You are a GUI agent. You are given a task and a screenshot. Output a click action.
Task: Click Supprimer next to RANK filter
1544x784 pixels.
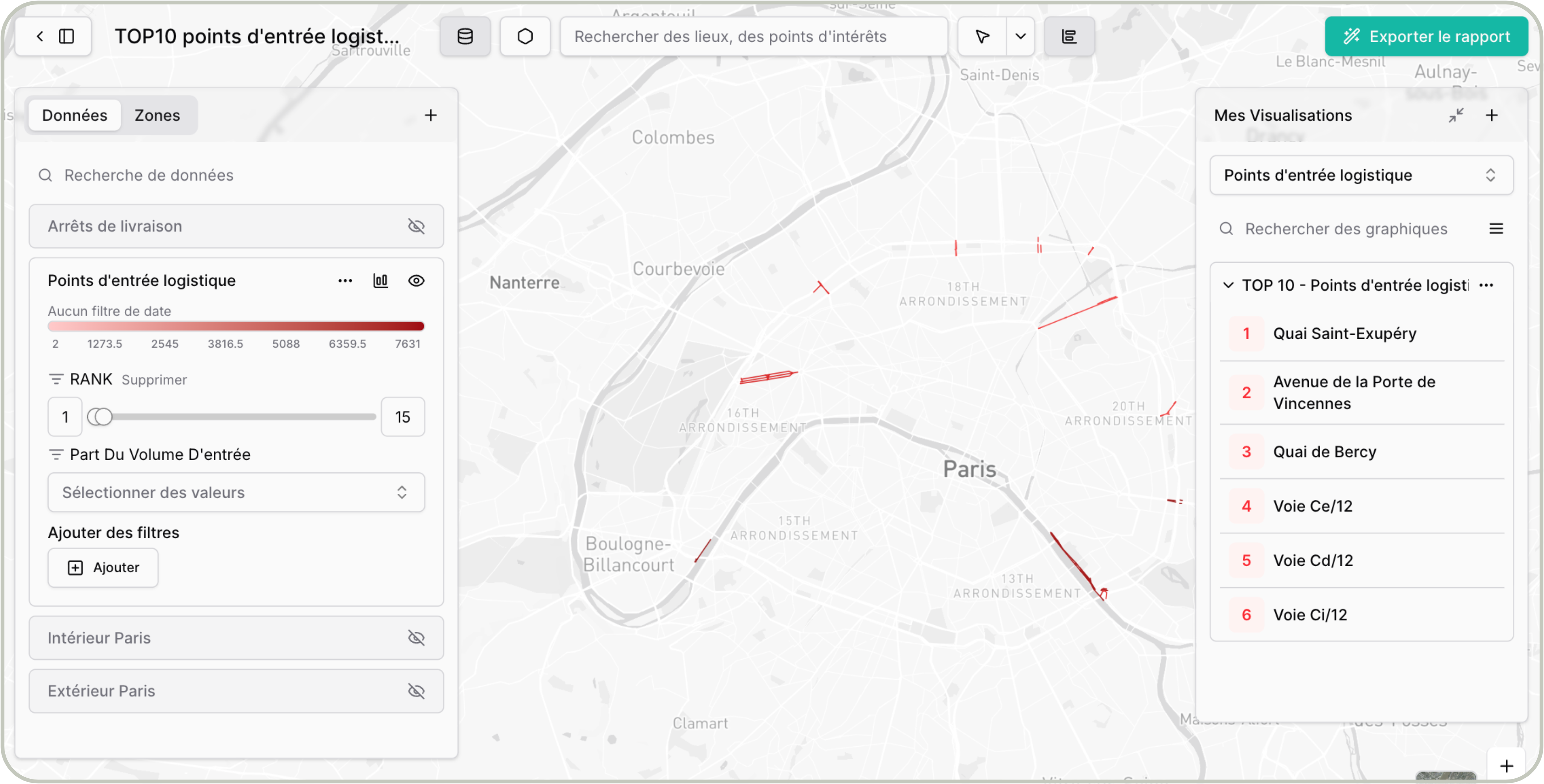[x=154, y=380]
